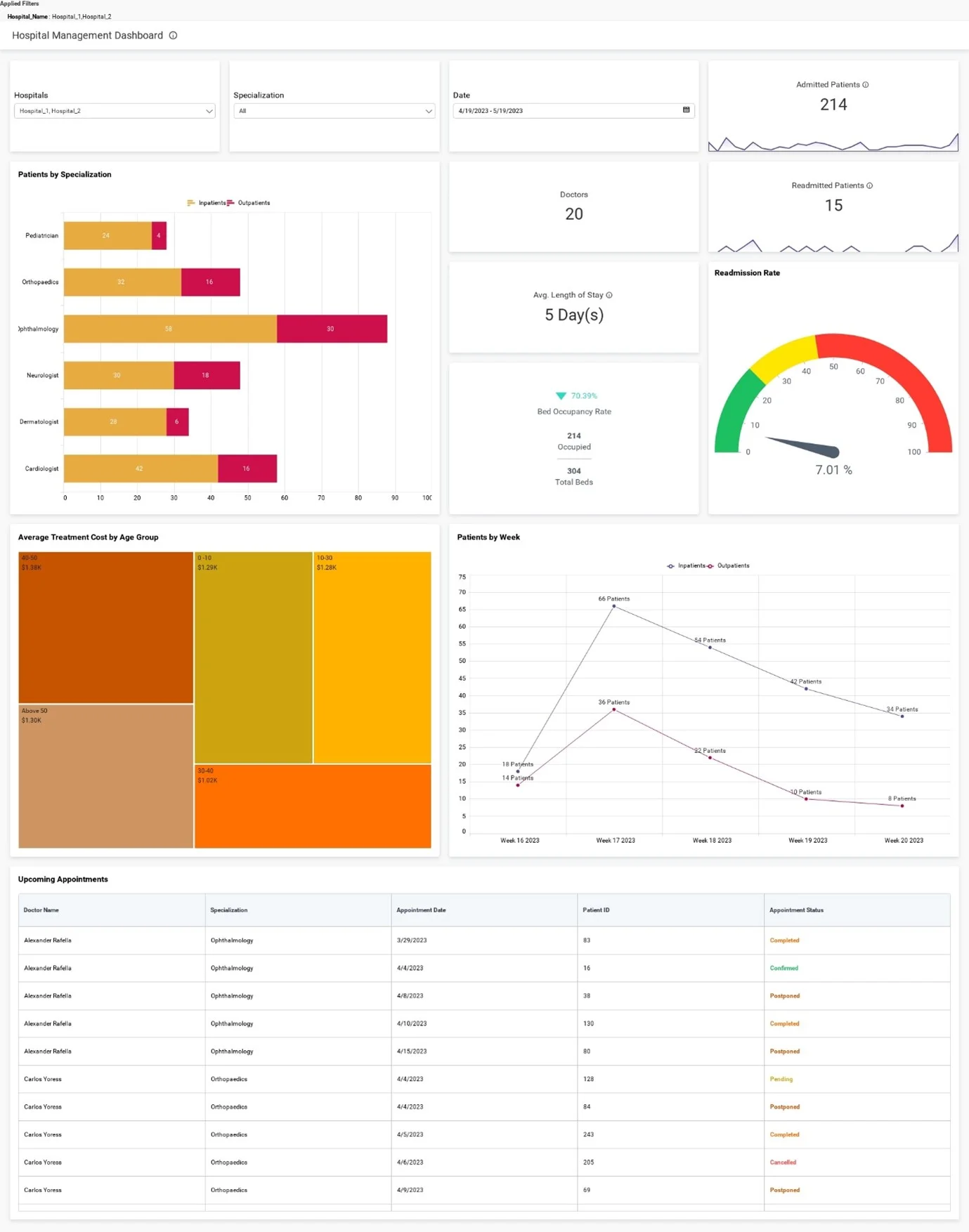Viewport: 969px width, 1232px height.
Task: Click the Avg. Length of Stay info icon
Action: pos(609,295)
